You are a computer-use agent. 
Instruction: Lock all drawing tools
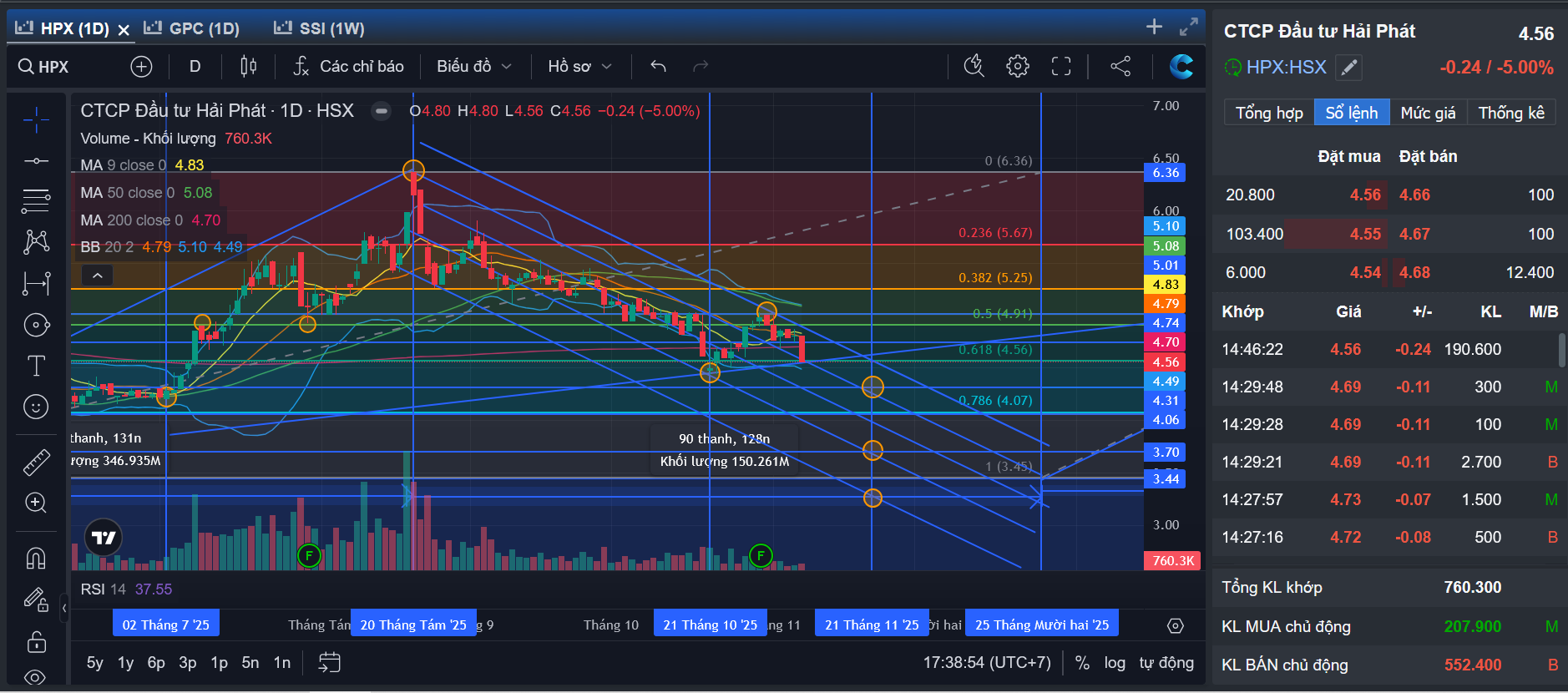[x=36, y=640]
